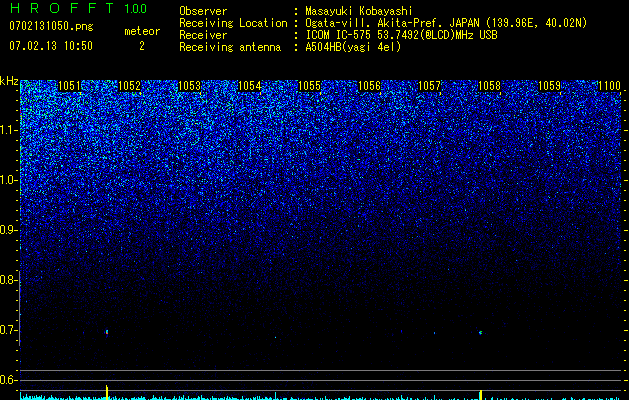Click the 0.8 kHz frequency axis label

tap(8, 280)
